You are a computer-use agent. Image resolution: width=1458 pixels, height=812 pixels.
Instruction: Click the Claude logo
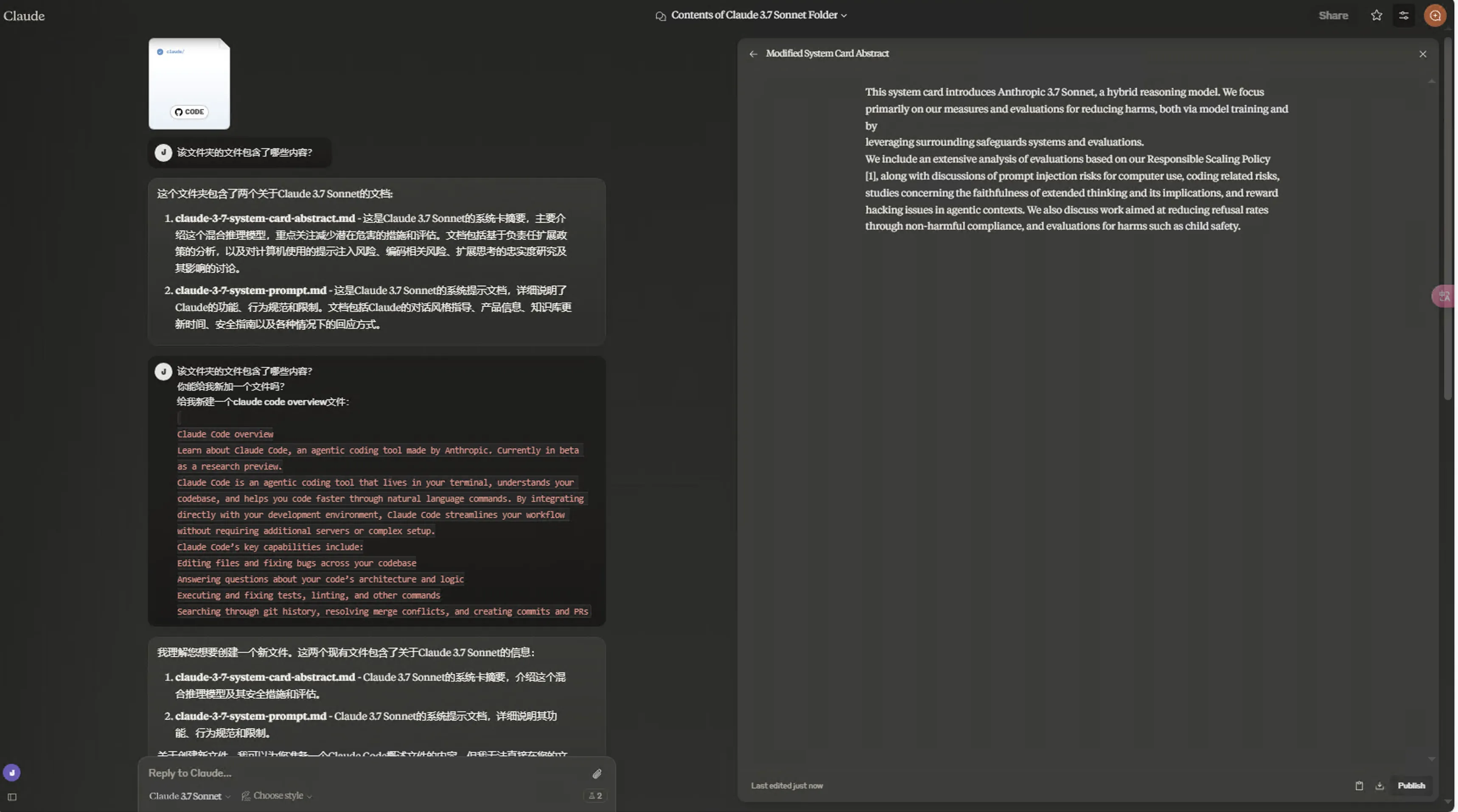tap(24, 16)
